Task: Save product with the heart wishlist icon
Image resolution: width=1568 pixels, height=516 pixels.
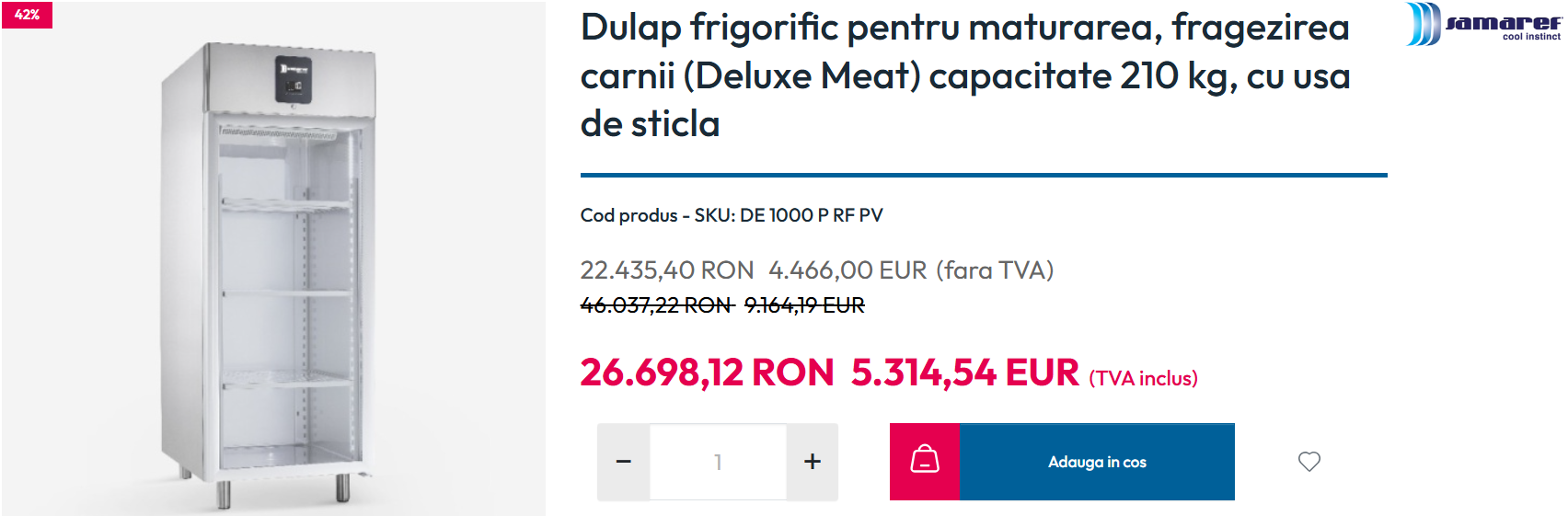Action: tap(1309, 462)
